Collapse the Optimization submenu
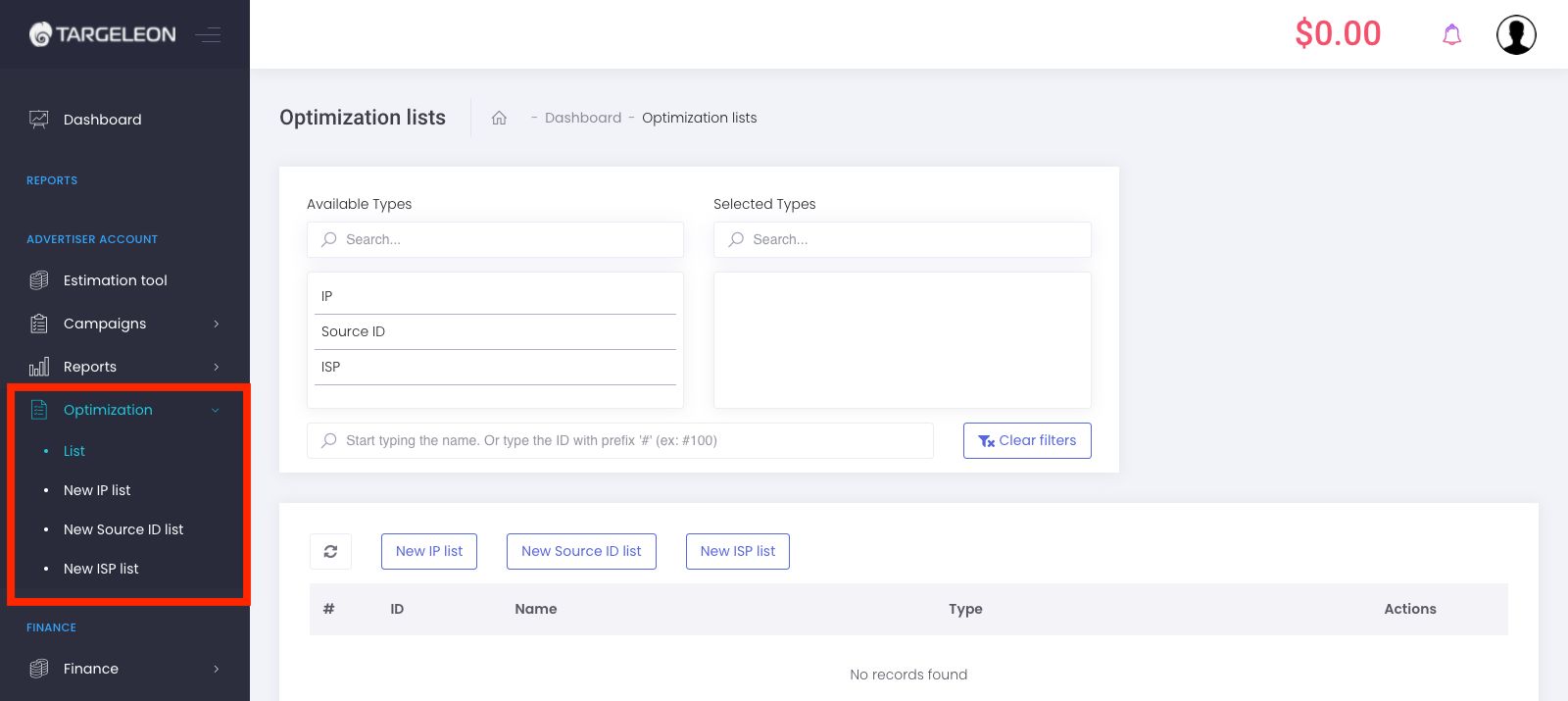The height and width of the screenshot is (701, 1568). tap(108, 410)
